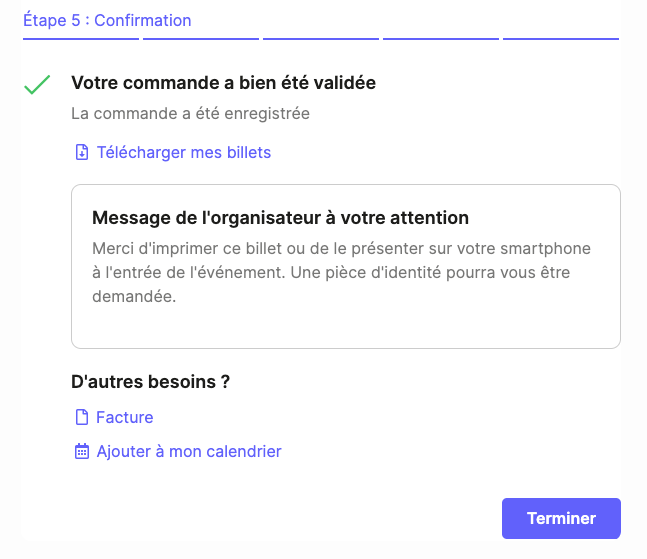This screenshot has height=559, width=647.
Task: Click the download icon beside Télécharger mes billets
Action: 82,152
